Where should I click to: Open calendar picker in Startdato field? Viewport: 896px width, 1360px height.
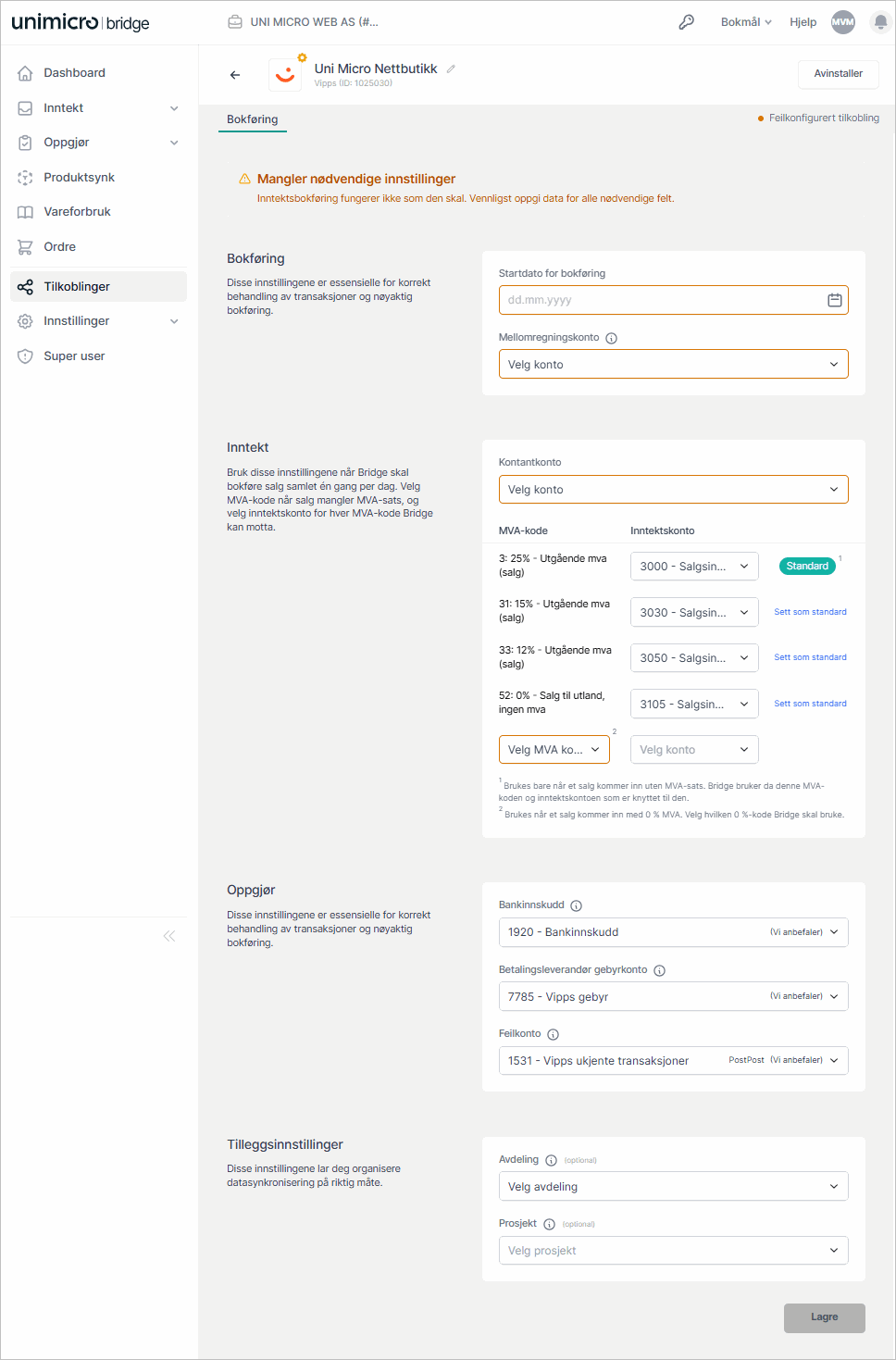point(834,300)
